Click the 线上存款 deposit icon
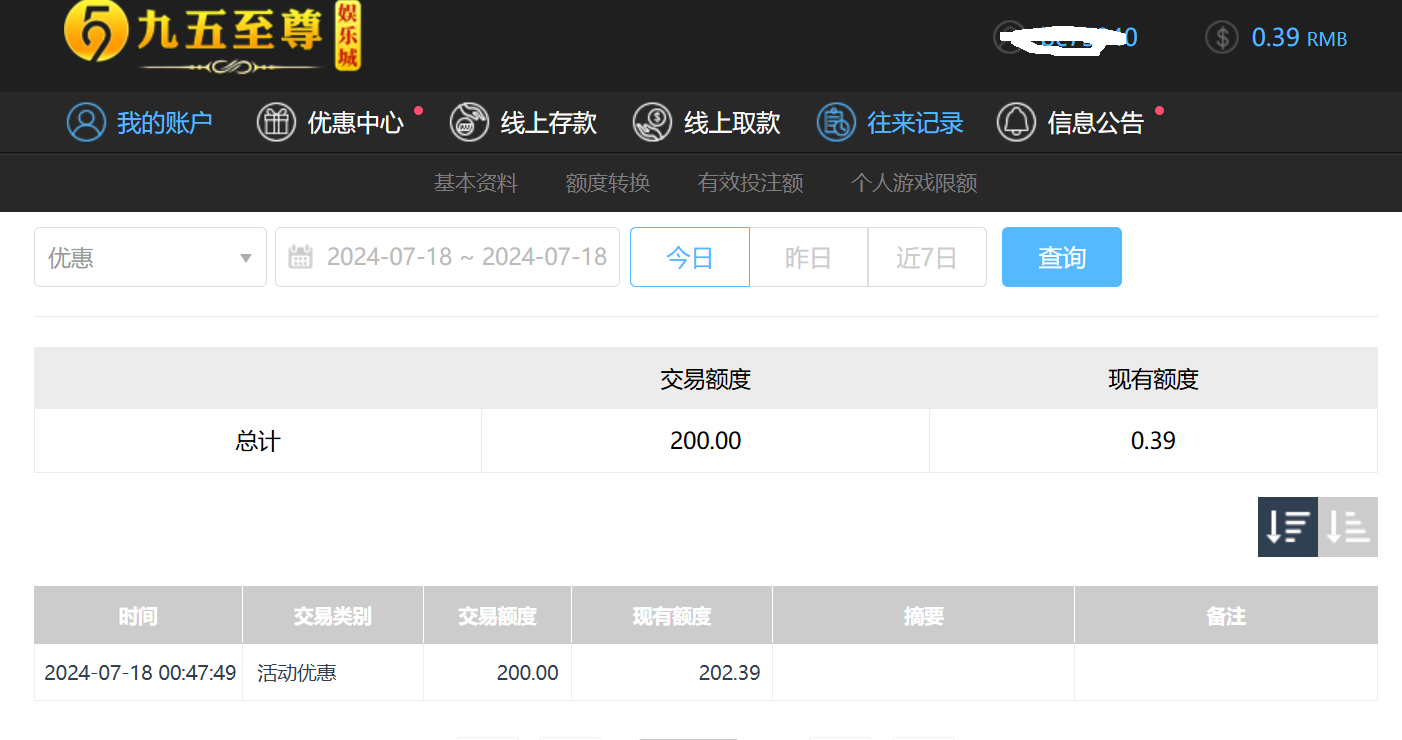The image size is (1402, 740). coord(469,122)
